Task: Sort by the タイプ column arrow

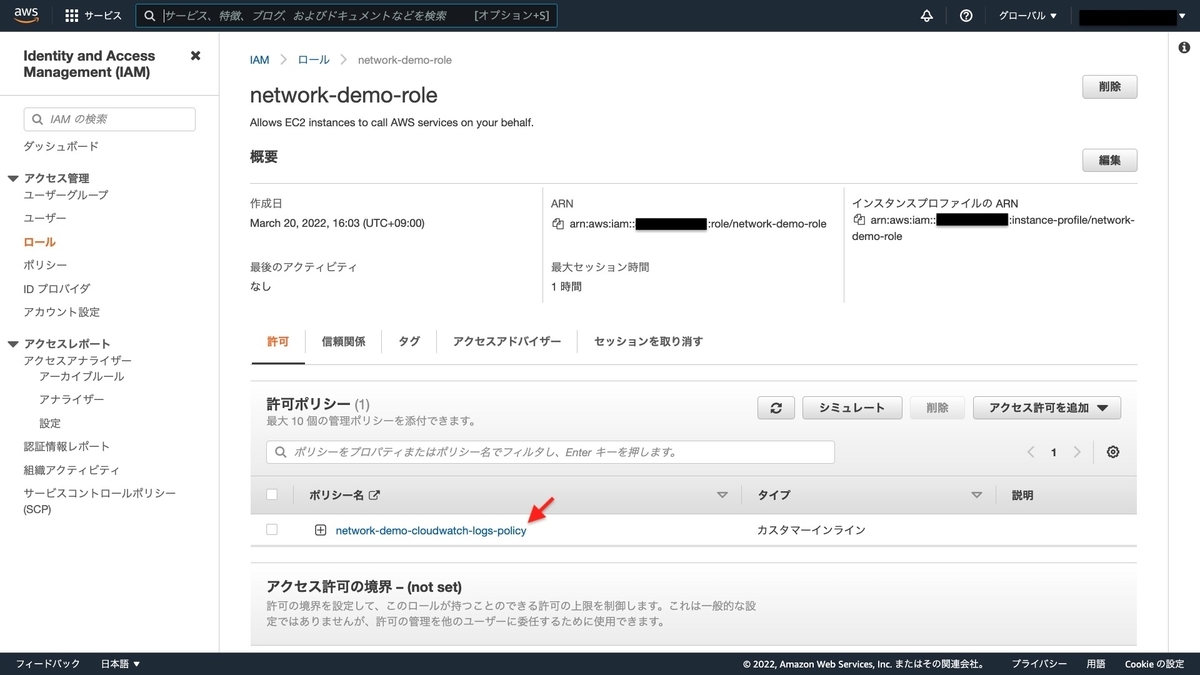Action: pyautogui.click(x=977, y=495)
